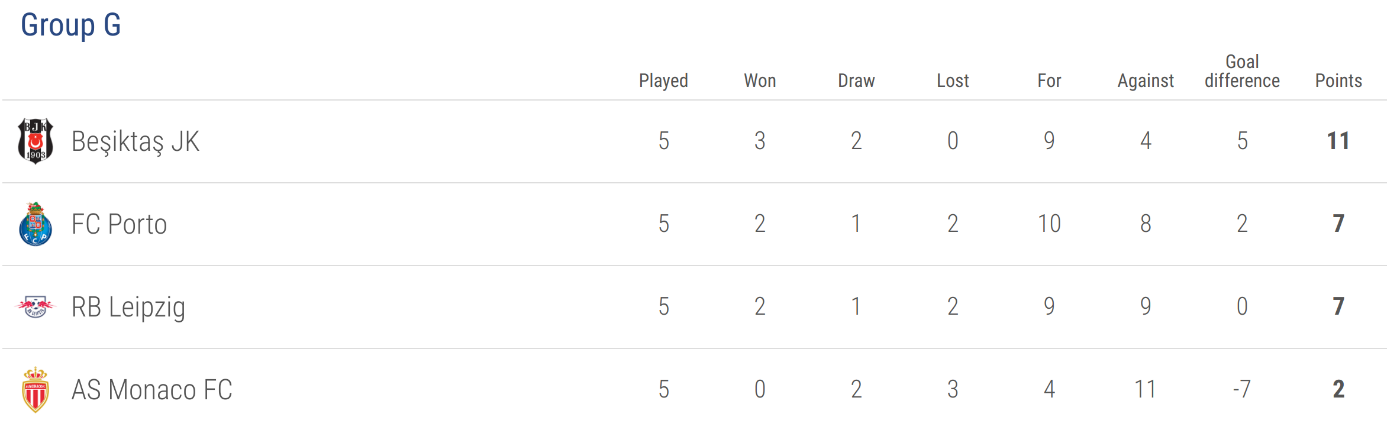Click the AS Monaco FC club crest

click(x=36, y=390)
